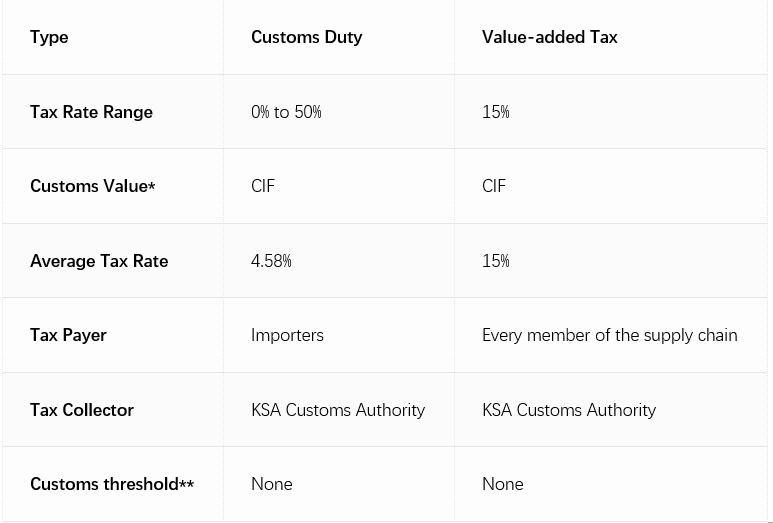This screenshot has height=523, width=773.
Task: Select the 'Tax Payer' row label
Action: coord(68,335)
